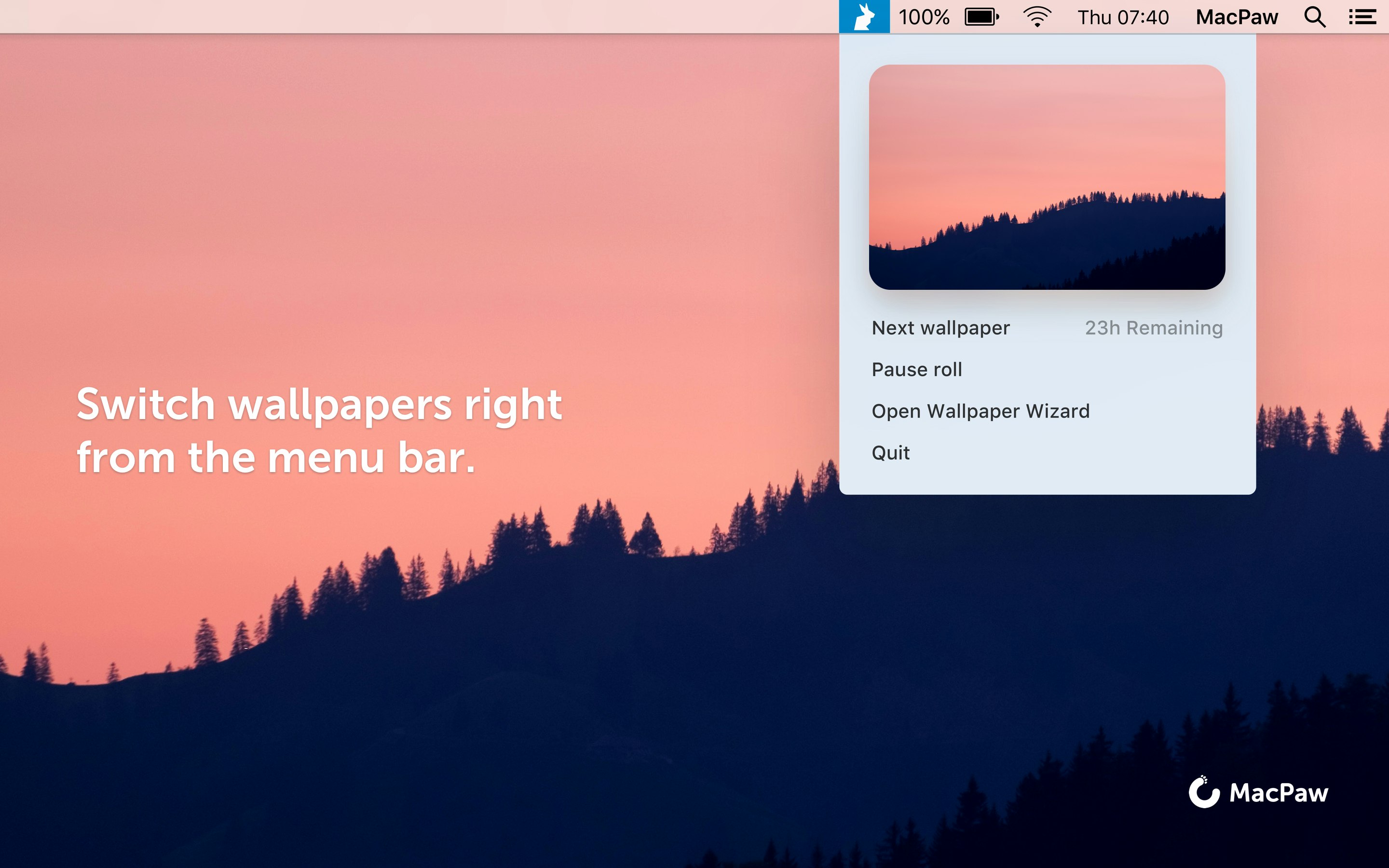Click the clock showing Thu 07:40
Screen dimensions: 1389x868
pos(1122,17)
